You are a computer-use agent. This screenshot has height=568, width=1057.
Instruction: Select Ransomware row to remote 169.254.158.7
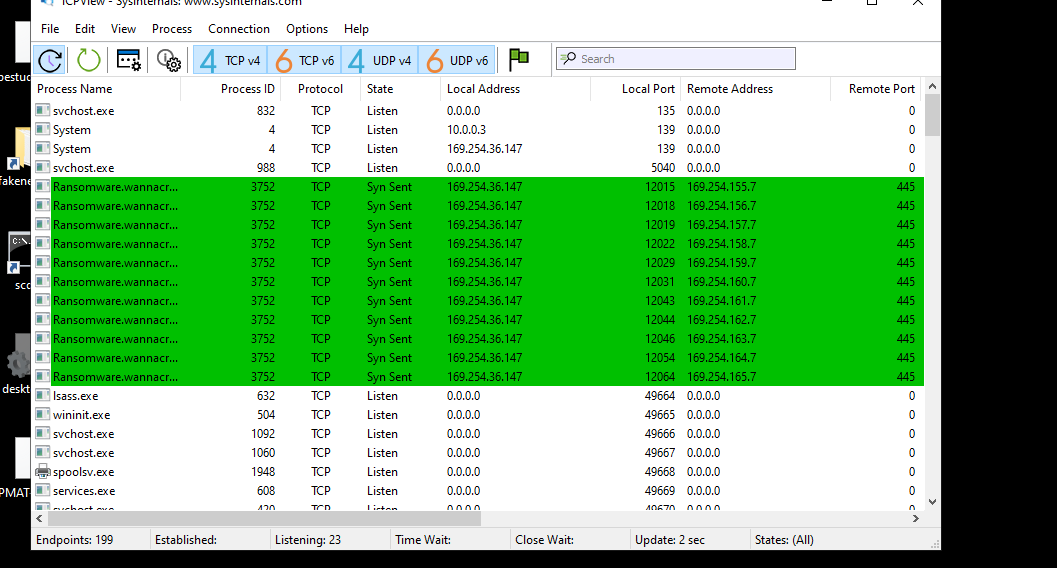[x=478, y=244]
